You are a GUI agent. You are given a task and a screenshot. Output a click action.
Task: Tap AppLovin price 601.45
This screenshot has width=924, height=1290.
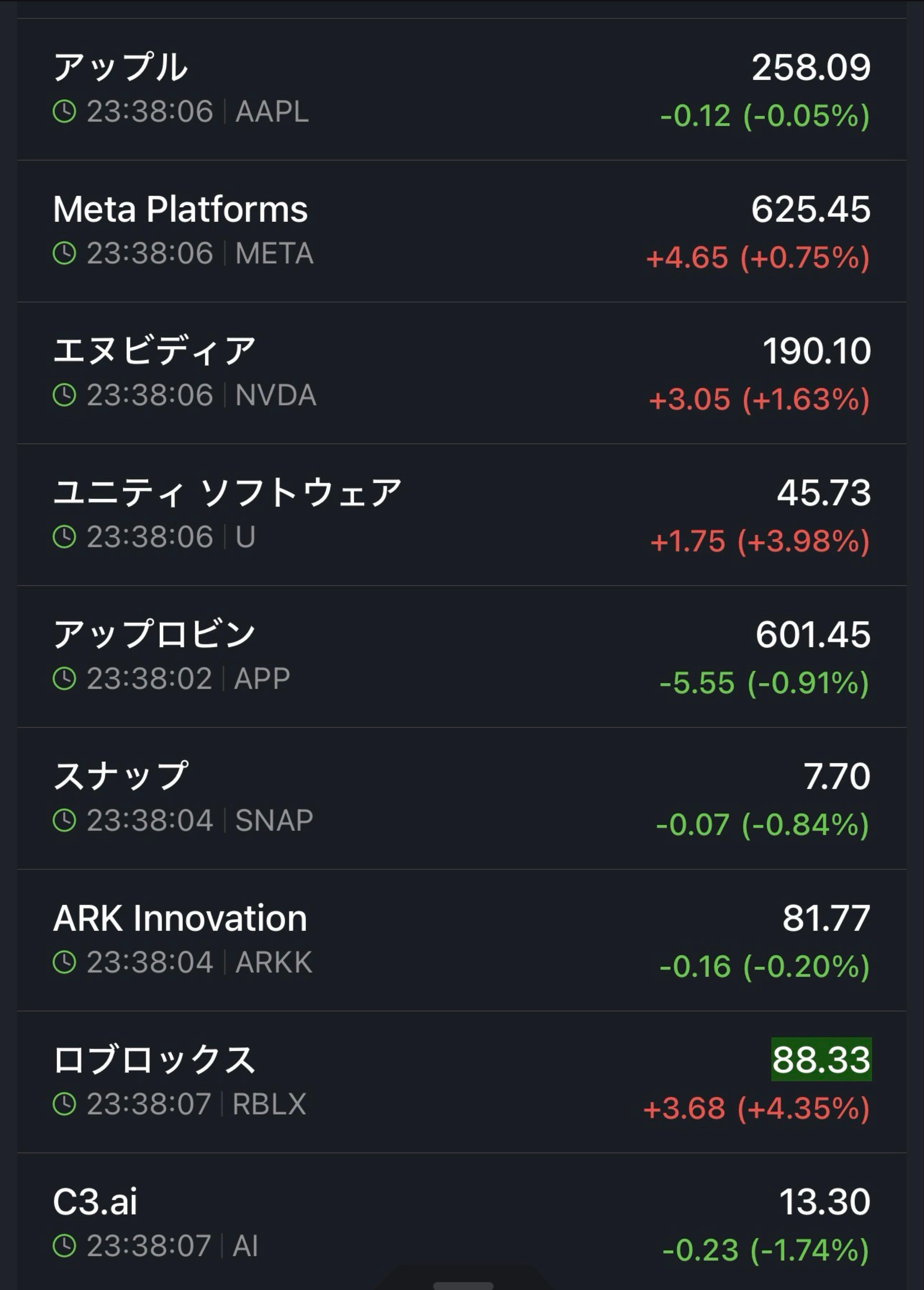click(813, 634)
